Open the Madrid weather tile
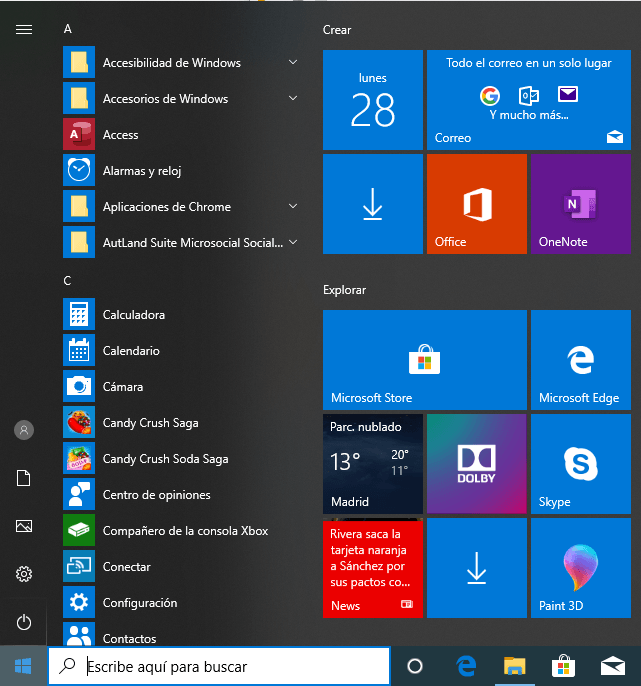641x686 pixels. (x=373, y=464)
